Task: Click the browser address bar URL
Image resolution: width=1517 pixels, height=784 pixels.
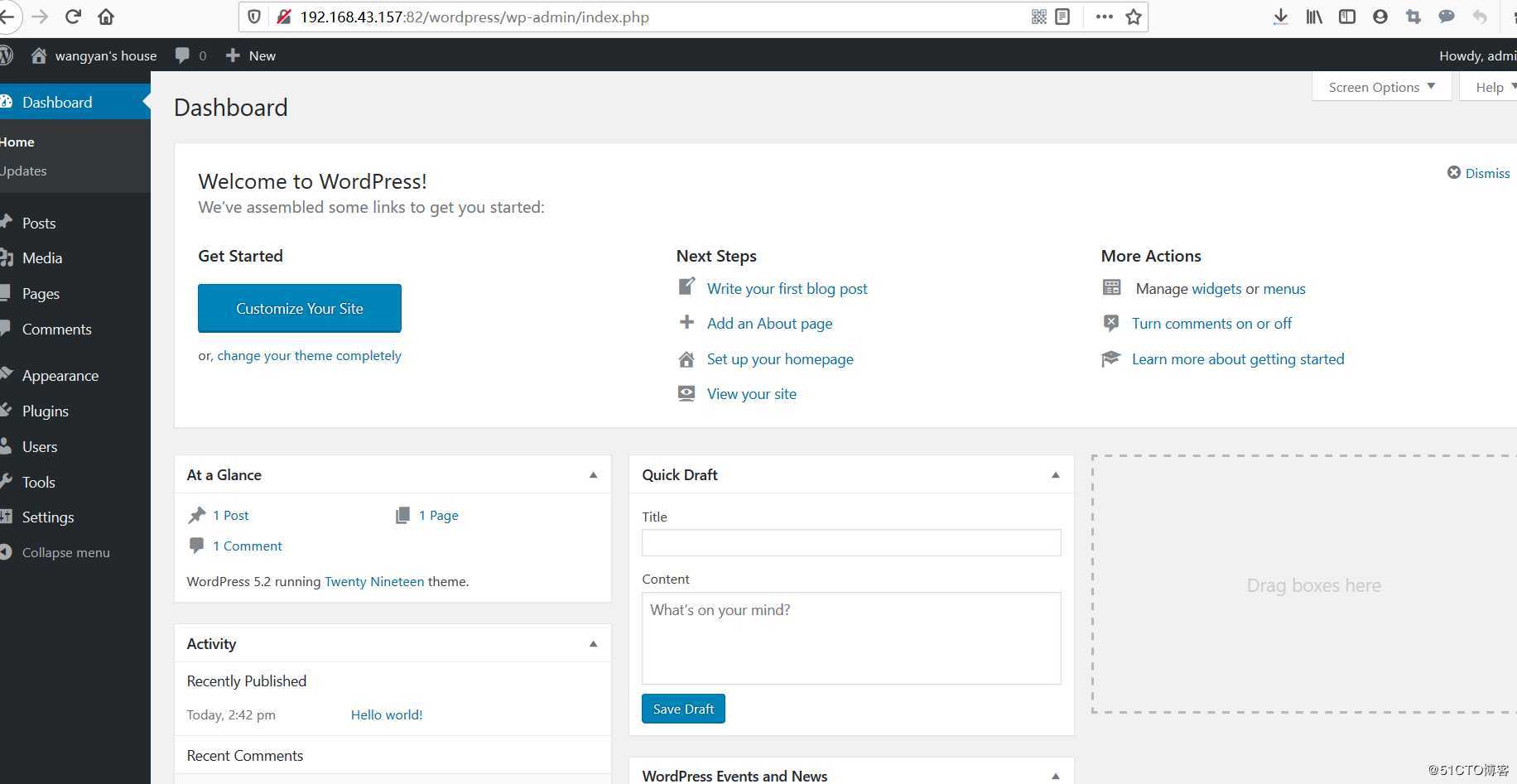Action: (474, 17)
